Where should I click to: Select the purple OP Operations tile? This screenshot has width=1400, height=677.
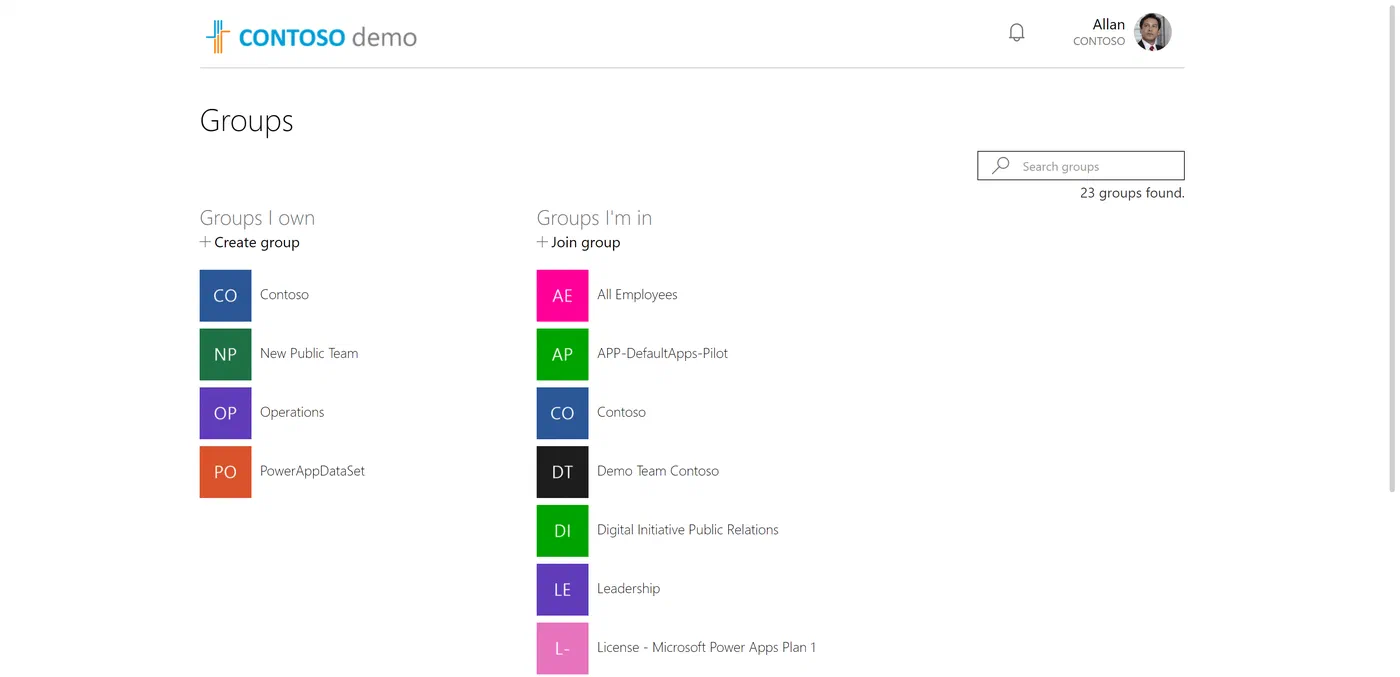(225, 413)
